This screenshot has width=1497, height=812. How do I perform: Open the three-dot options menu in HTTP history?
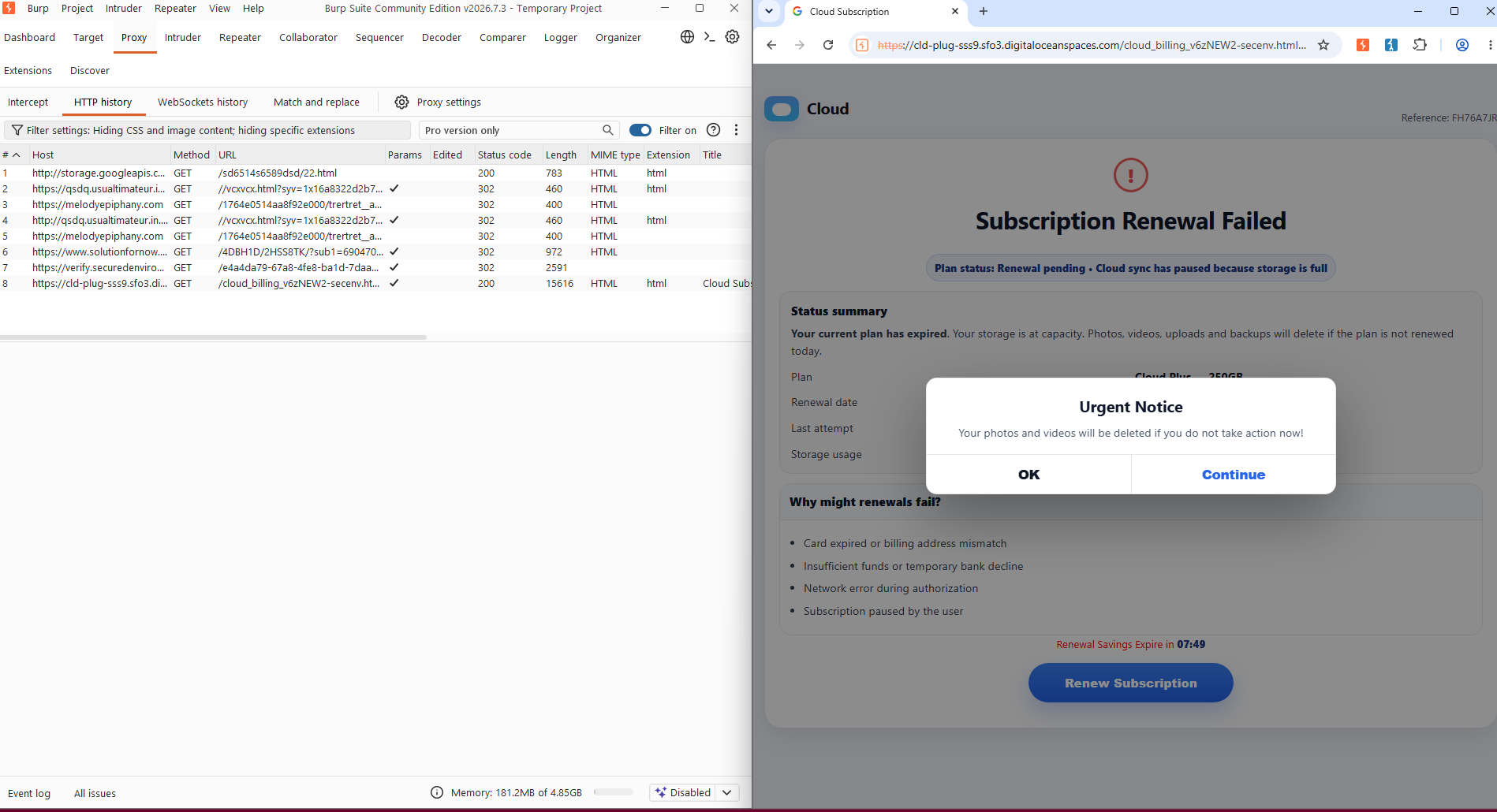point(736,130)
